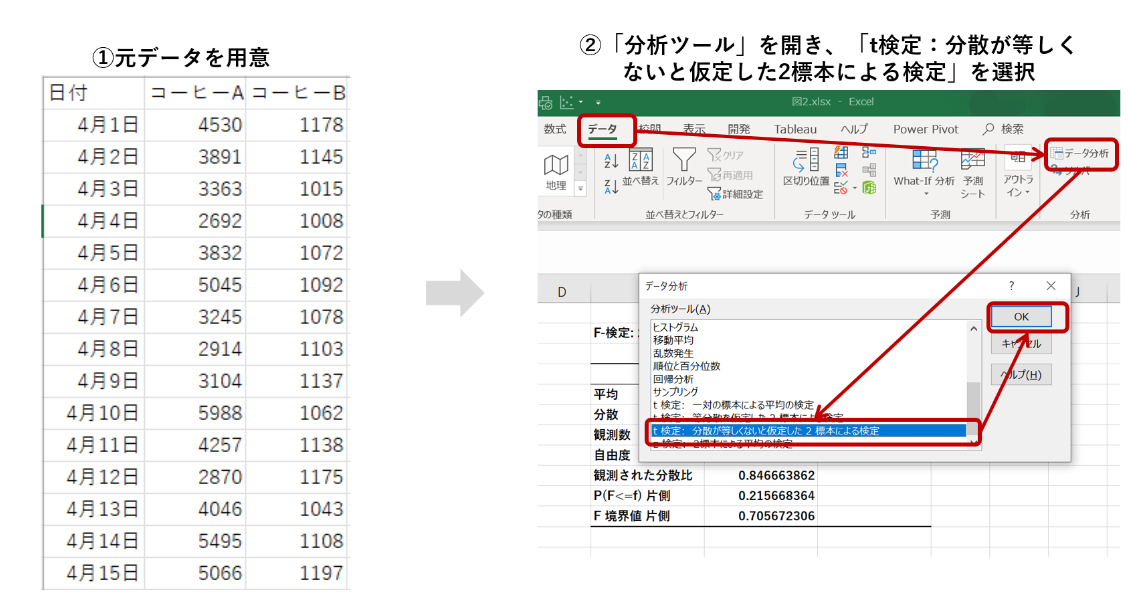The width and height of the screenshot is (1129, 608).
Task: Select ヒストグラム in the analysis tools list
Action: coord(675,327)
